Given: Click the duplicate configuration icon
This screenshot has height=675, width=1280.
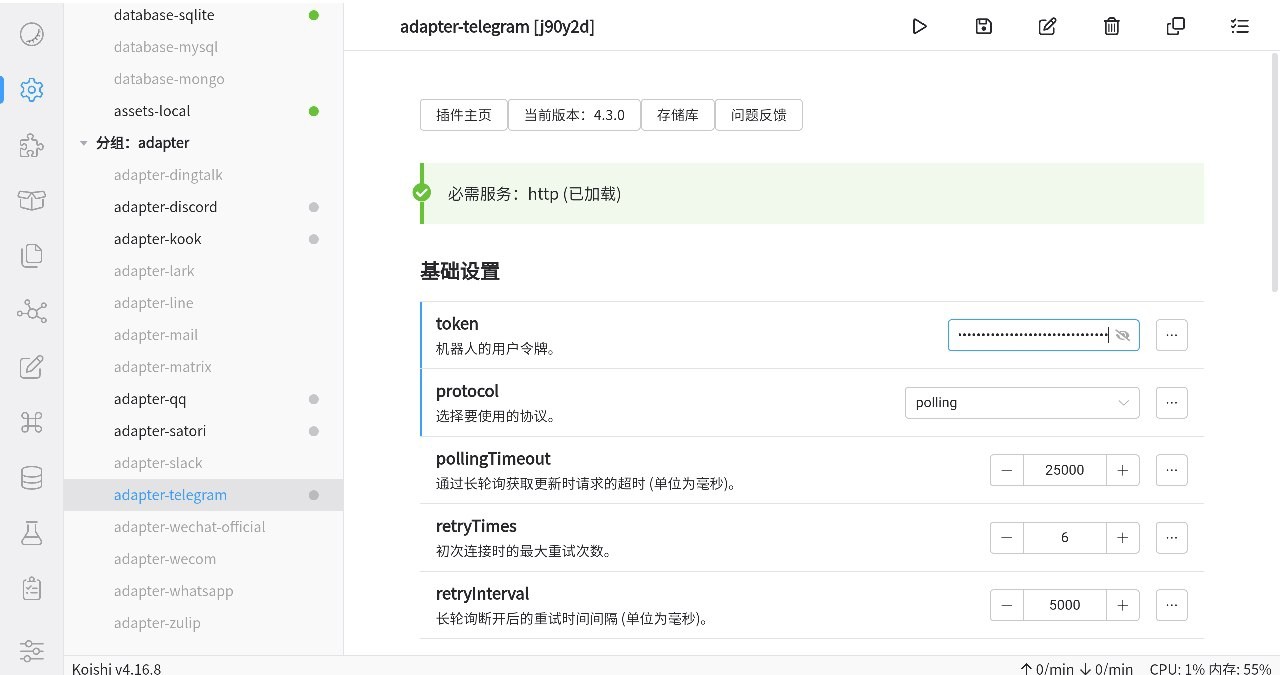Looking at the screenshot, I should pos(1175,27).
